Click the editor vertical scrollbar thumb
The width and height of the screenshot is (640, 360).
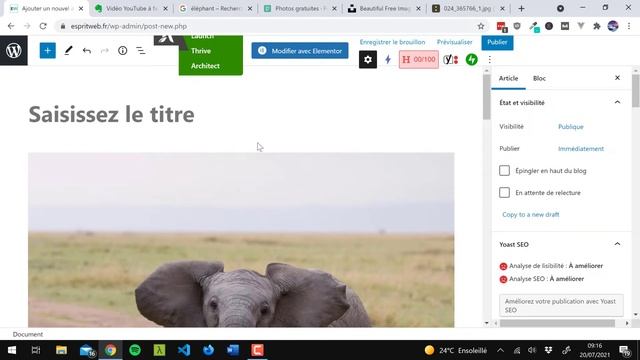[x=486, y=97]
